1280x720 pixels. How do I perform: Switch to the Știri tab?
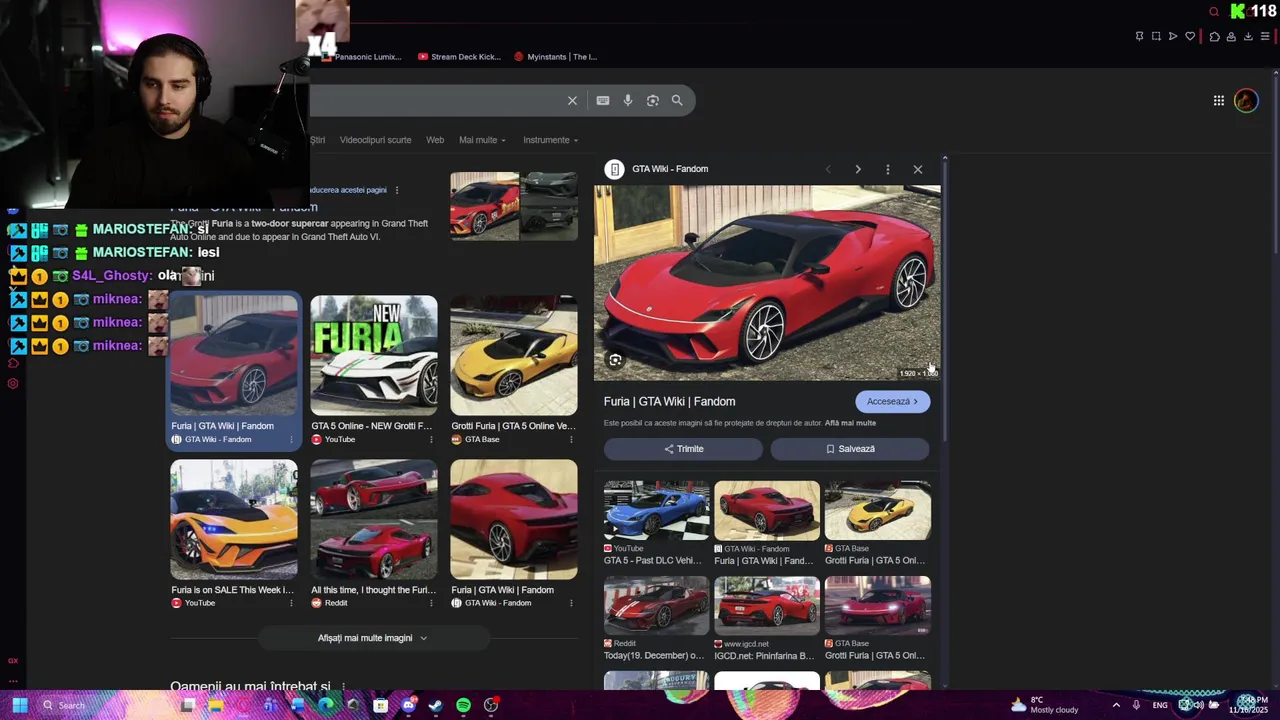click(x=317, y=140)
